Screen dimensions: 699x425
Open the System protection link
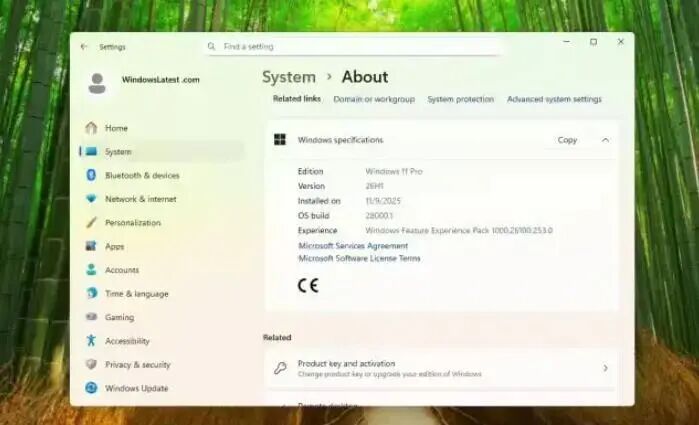(x=460, y=99)
